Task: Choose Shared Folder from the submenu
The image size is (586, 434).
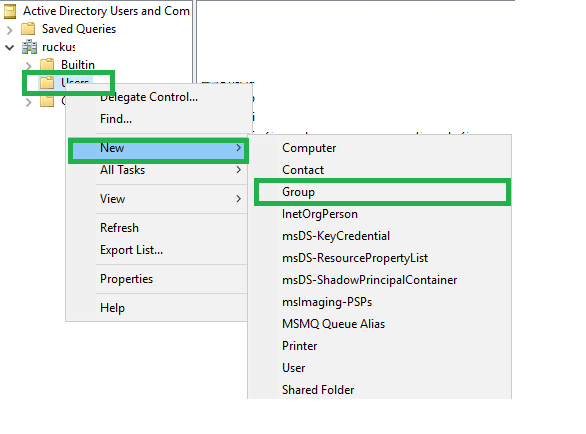Action: pyautogui.click(x=318, y=390)
